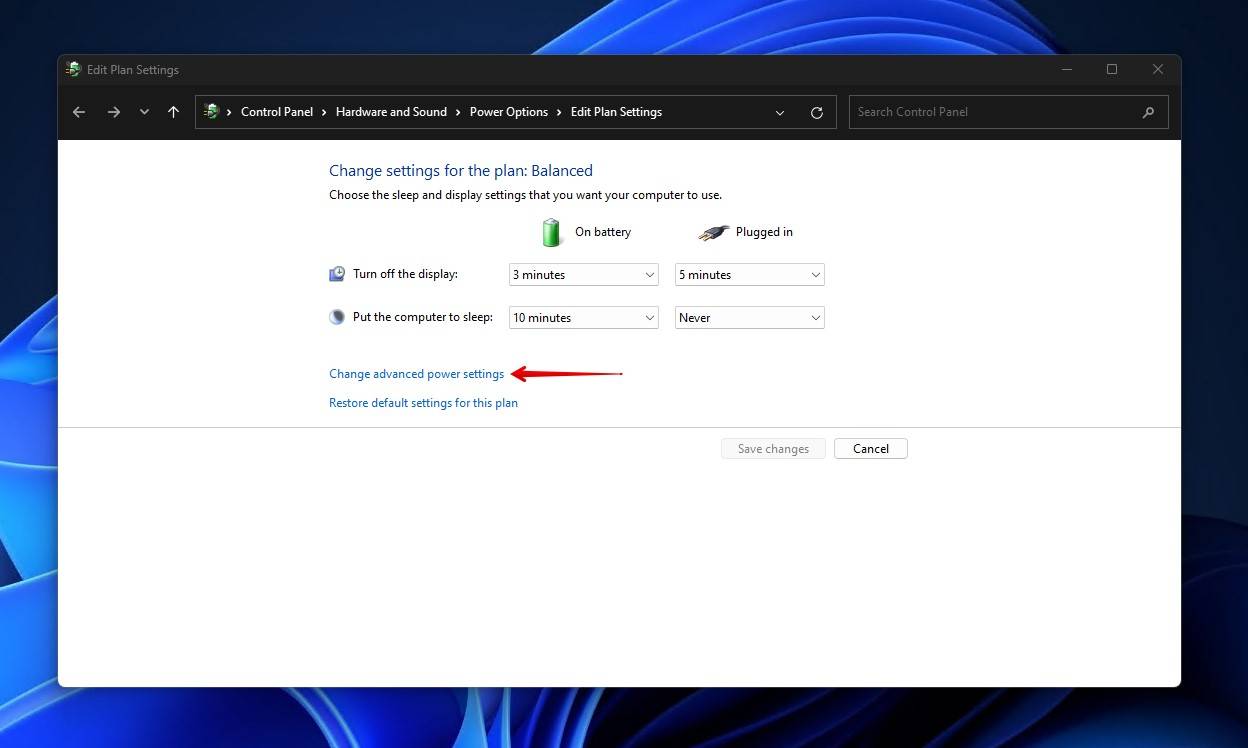The image size is (1248, 748).
Task: Click the Save changes button
Action: (x=773, y=449)
